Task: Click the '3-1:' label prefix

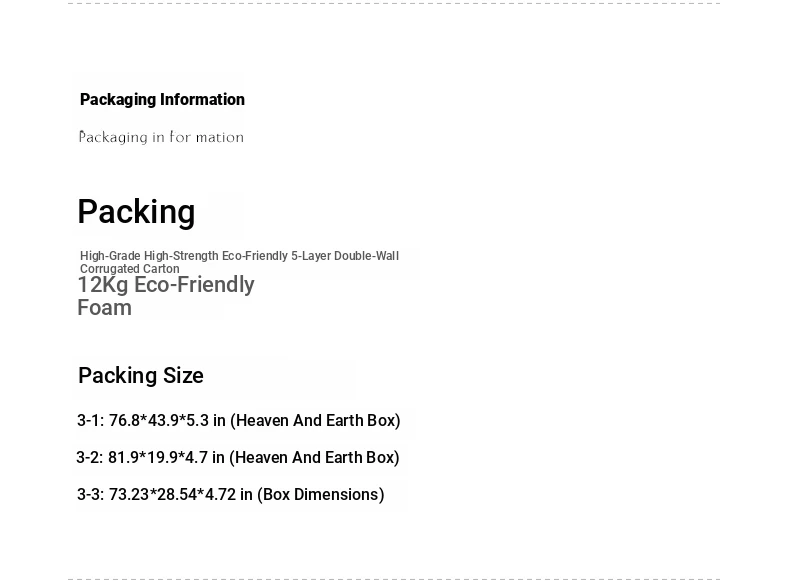Action: [91, 420]
